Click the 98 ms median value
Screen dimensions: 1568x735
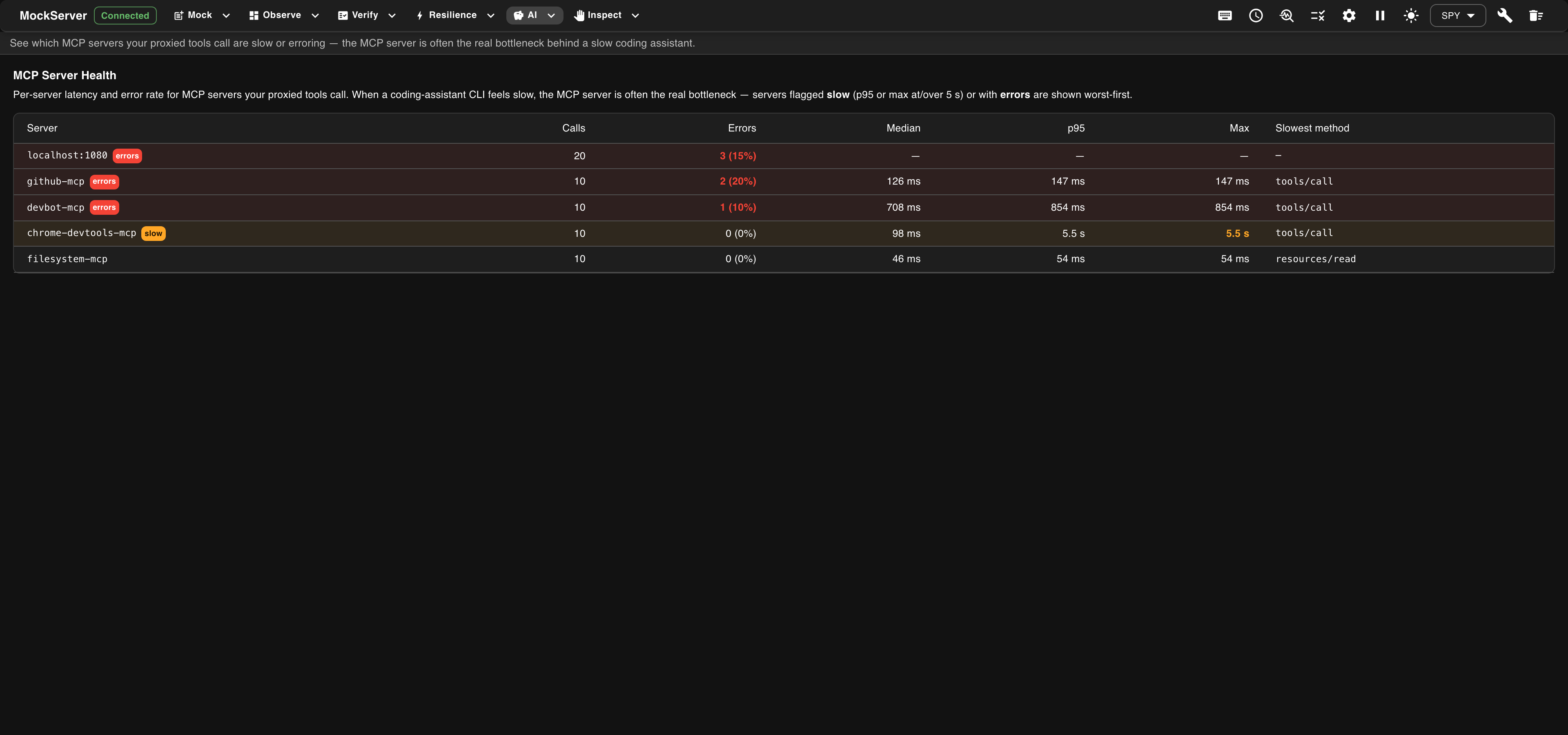click(906, 234)
